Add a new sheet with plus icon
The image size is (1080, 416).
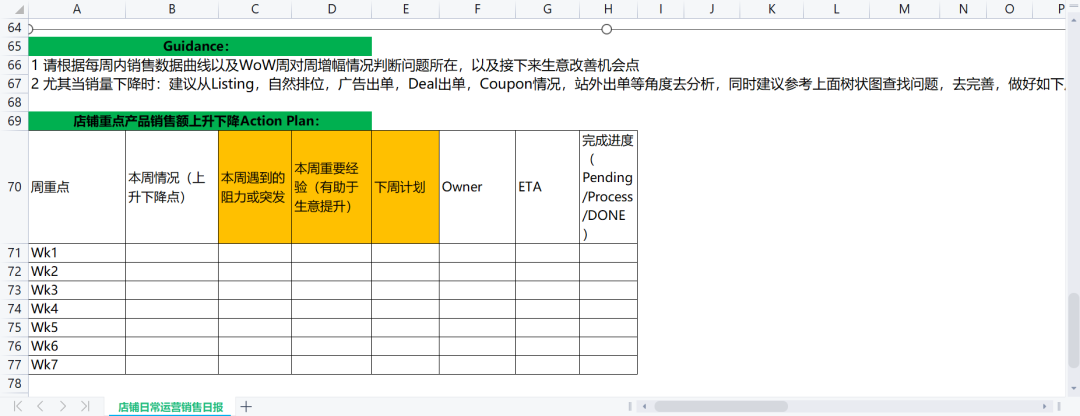[x=246, y=406]
